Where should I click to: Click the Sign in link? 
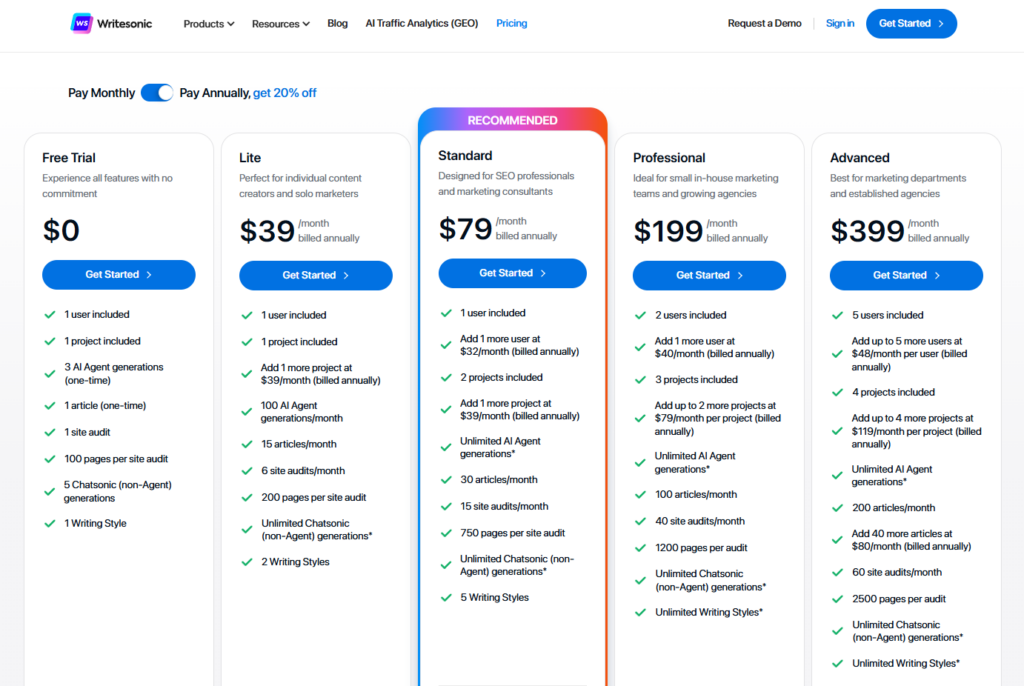(840, 23)
